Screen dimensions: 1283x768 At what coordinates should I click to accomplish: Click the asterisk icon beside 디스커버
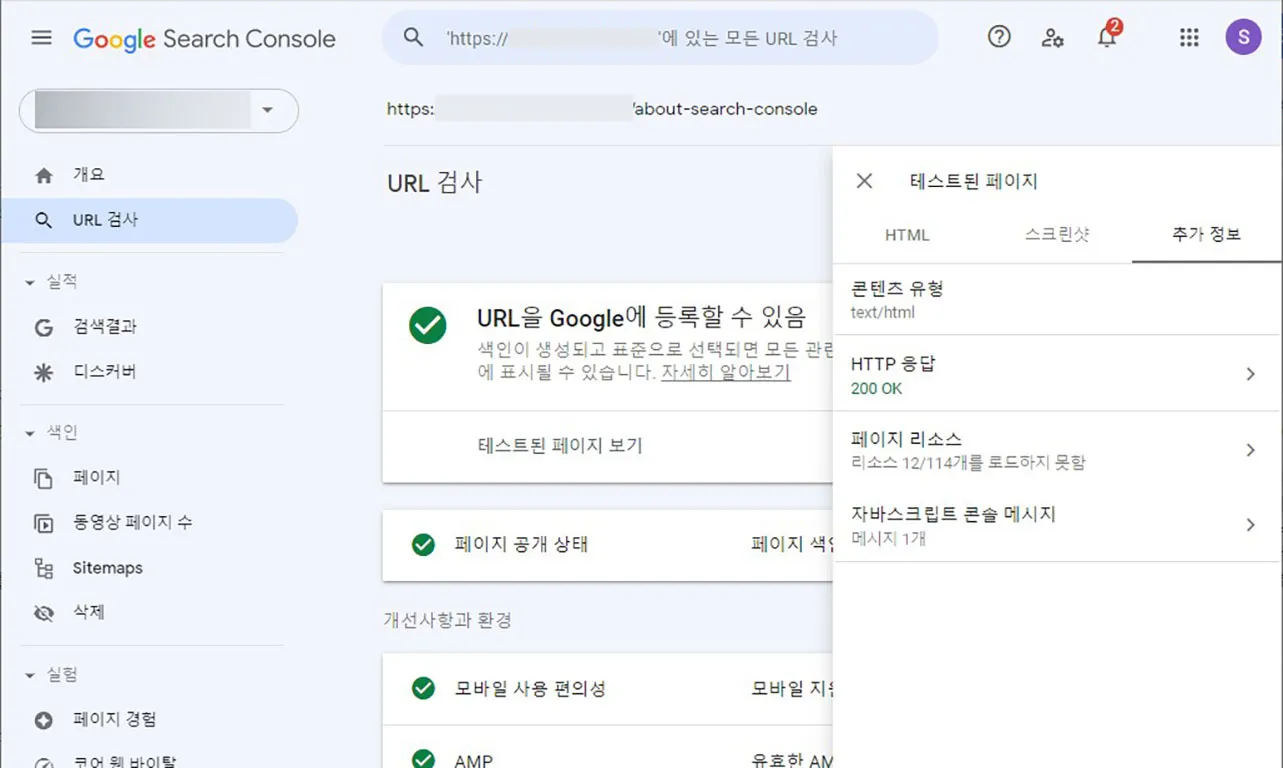tap(43, 372)
